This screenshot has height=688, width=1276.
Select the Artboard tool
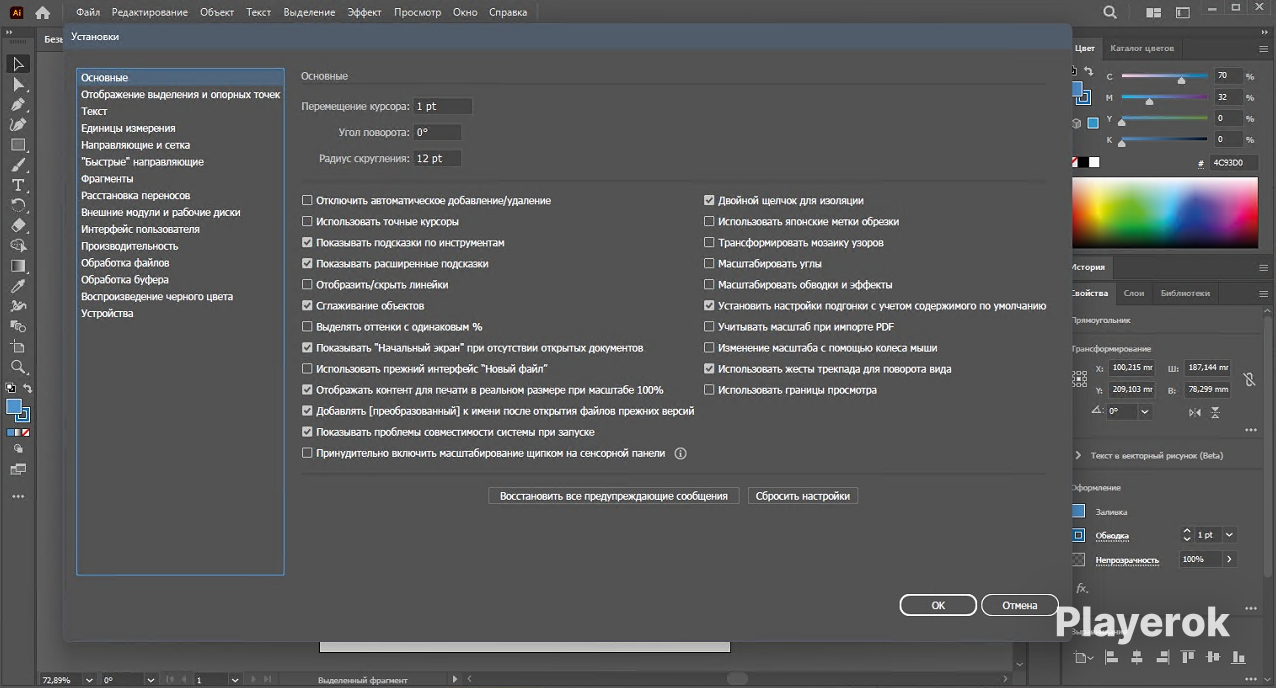pos(18,346)
